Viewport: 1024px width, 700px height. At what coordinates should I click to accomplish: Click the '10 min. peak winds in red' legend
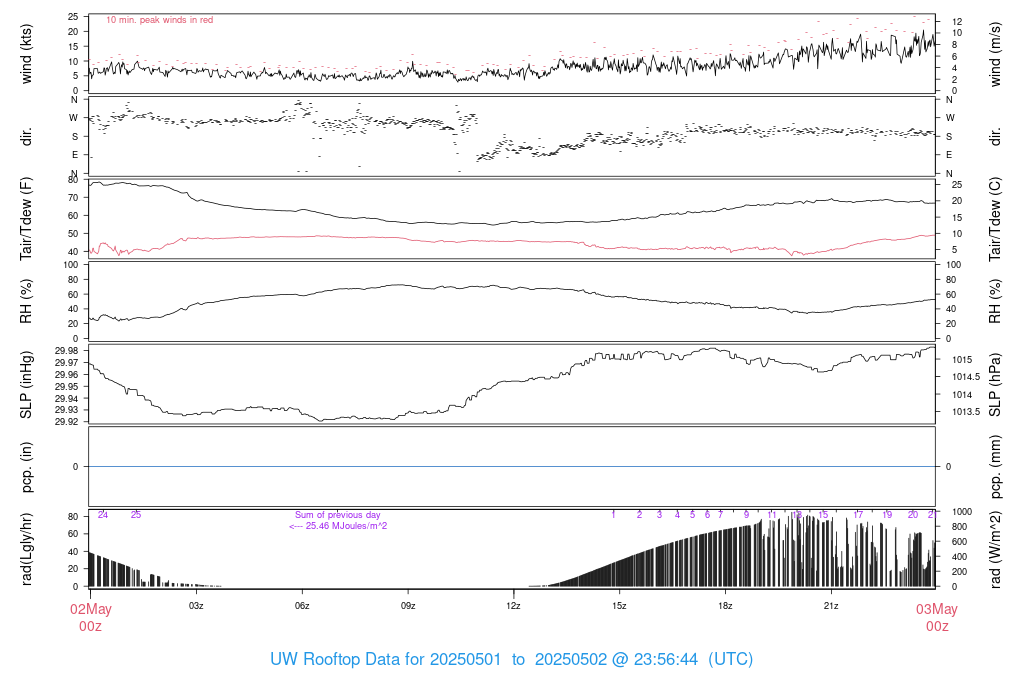click(159, 20)
